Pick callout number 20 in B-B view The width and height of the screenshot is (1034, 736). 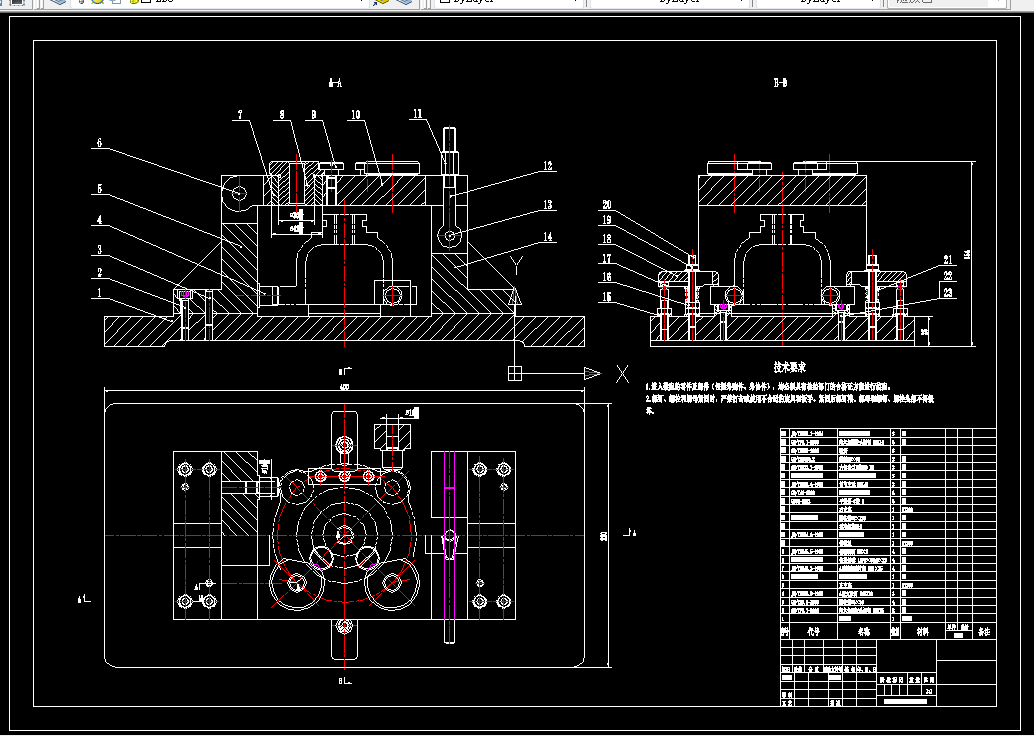point(607,205)
